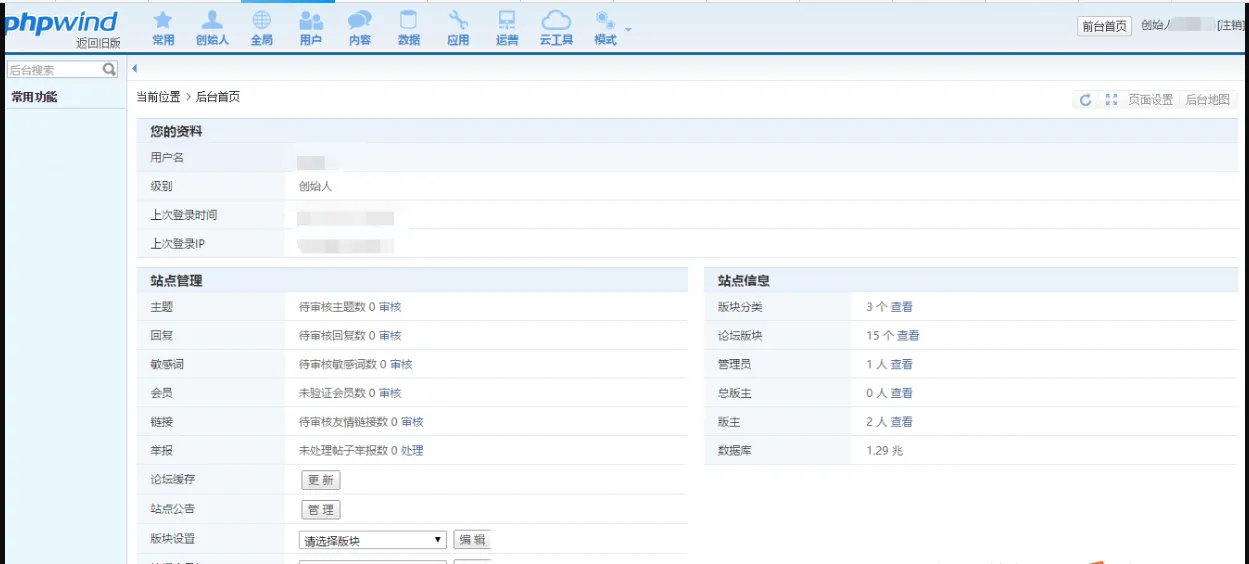This screenshot has width=1249, height=564.
Task: Open 版块设置 请选择版块 dropdown
Action: coord(373,540)
